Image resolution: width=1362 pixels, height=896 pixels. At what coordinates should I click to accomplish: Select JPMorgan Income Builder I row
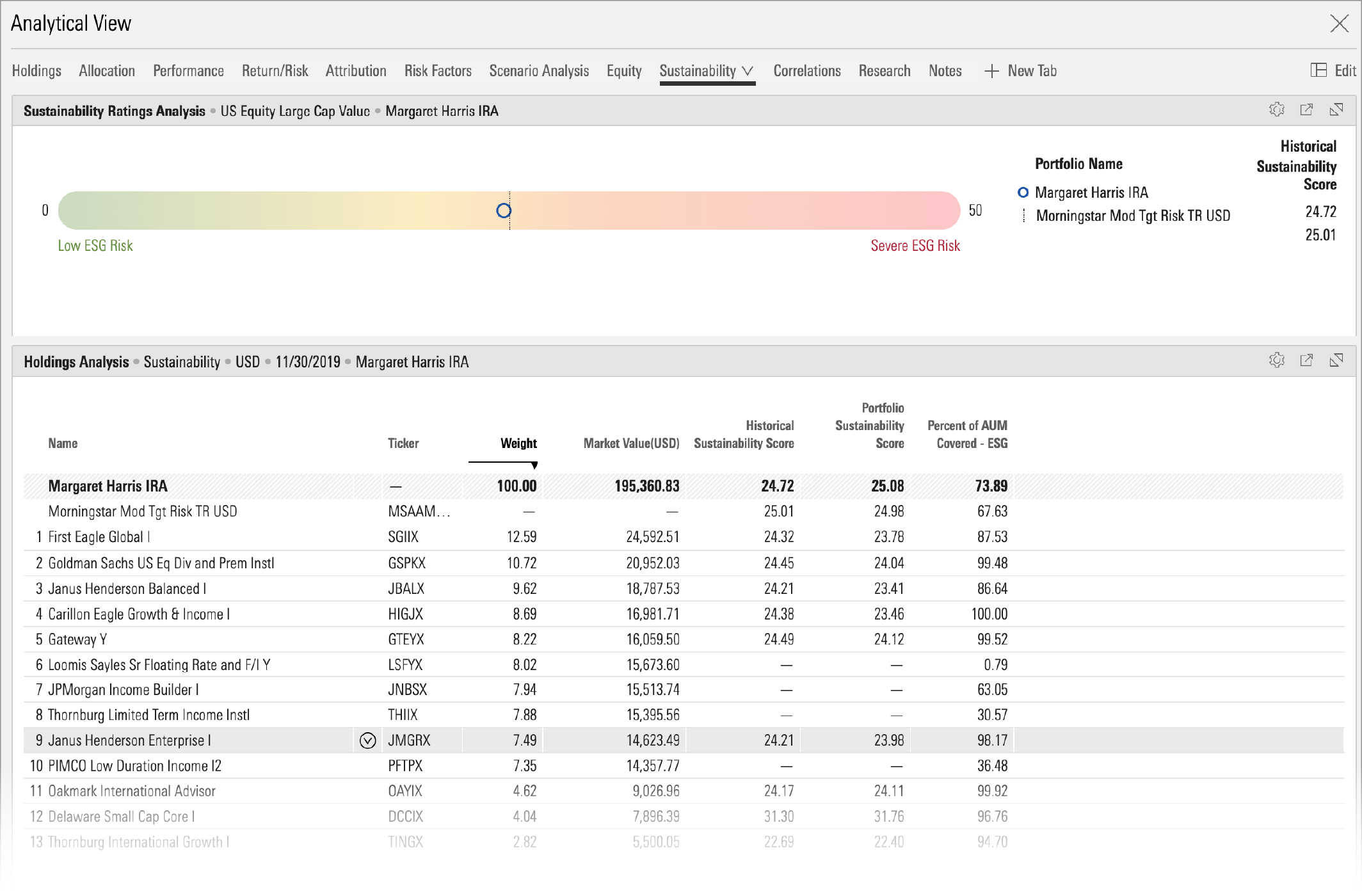pos(684,690)
